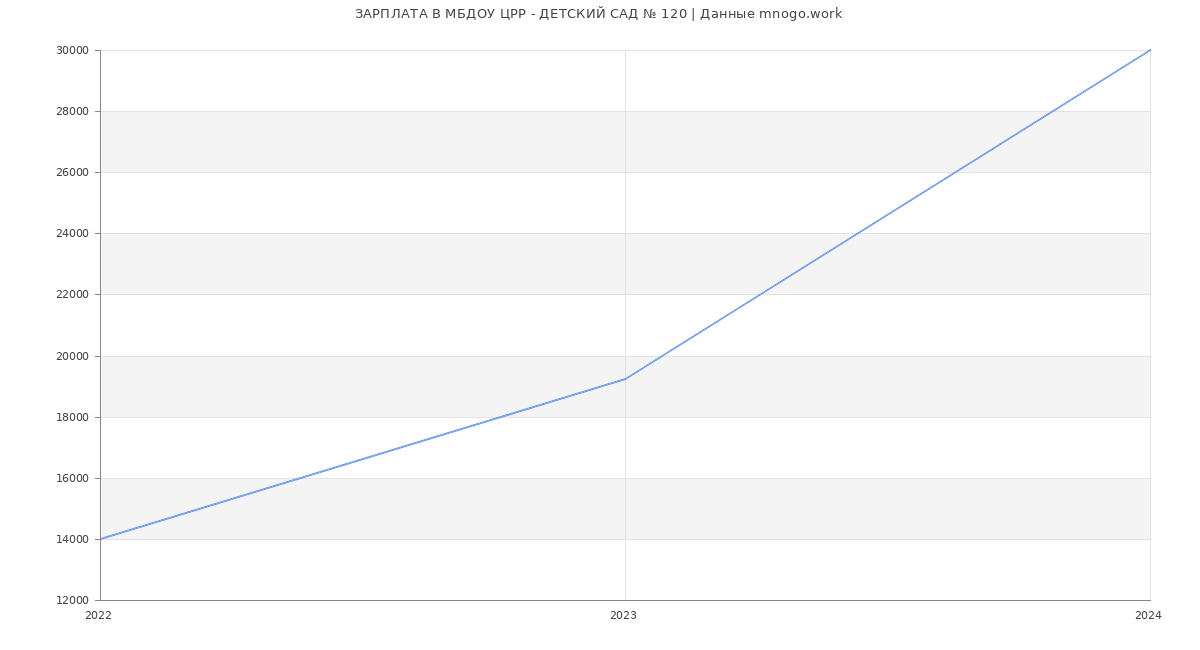Click the blue line between 2022 and 2023
This screenshot has width=1200, height=650.
(x=363, y=459)
